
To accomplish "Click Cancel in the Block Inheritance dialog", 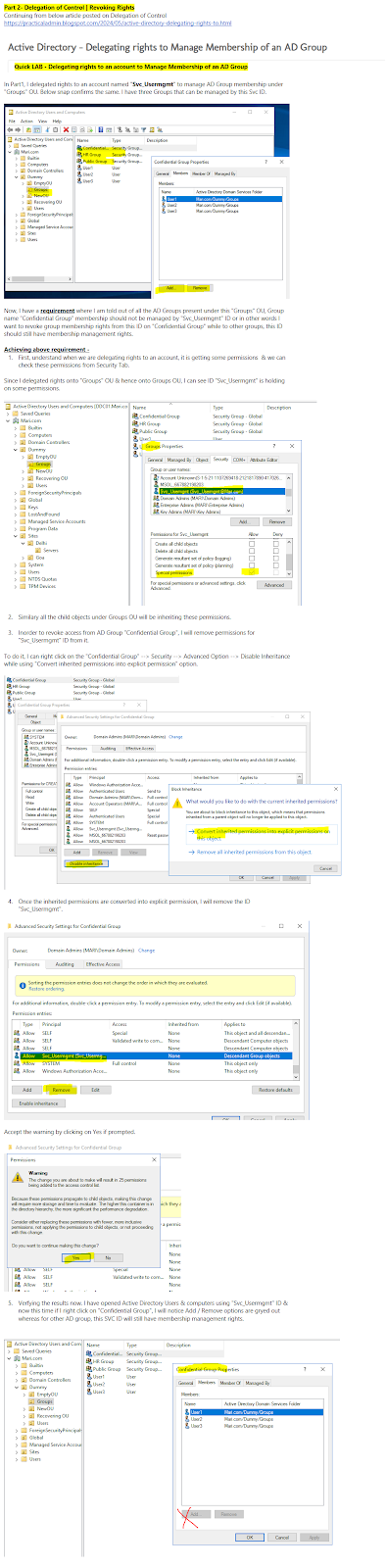I will [325, 868].
